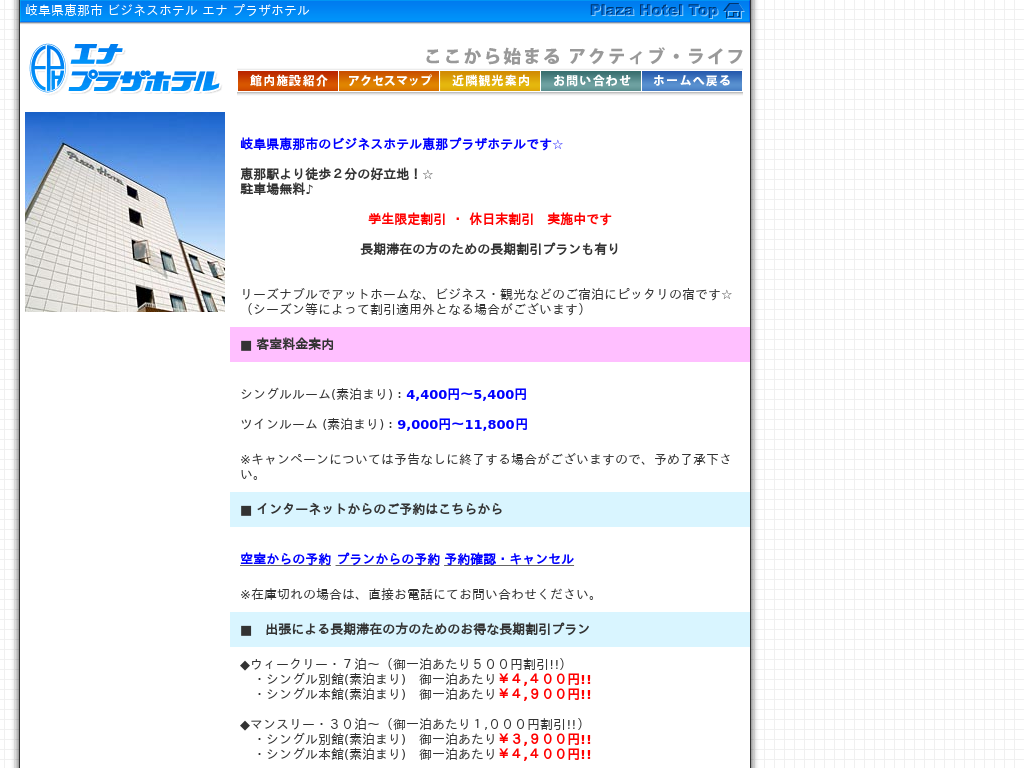Screen dimensions: 1024x768
Task: Click the インターネットからのご予約はこちらから header
Action: (490, 509)
